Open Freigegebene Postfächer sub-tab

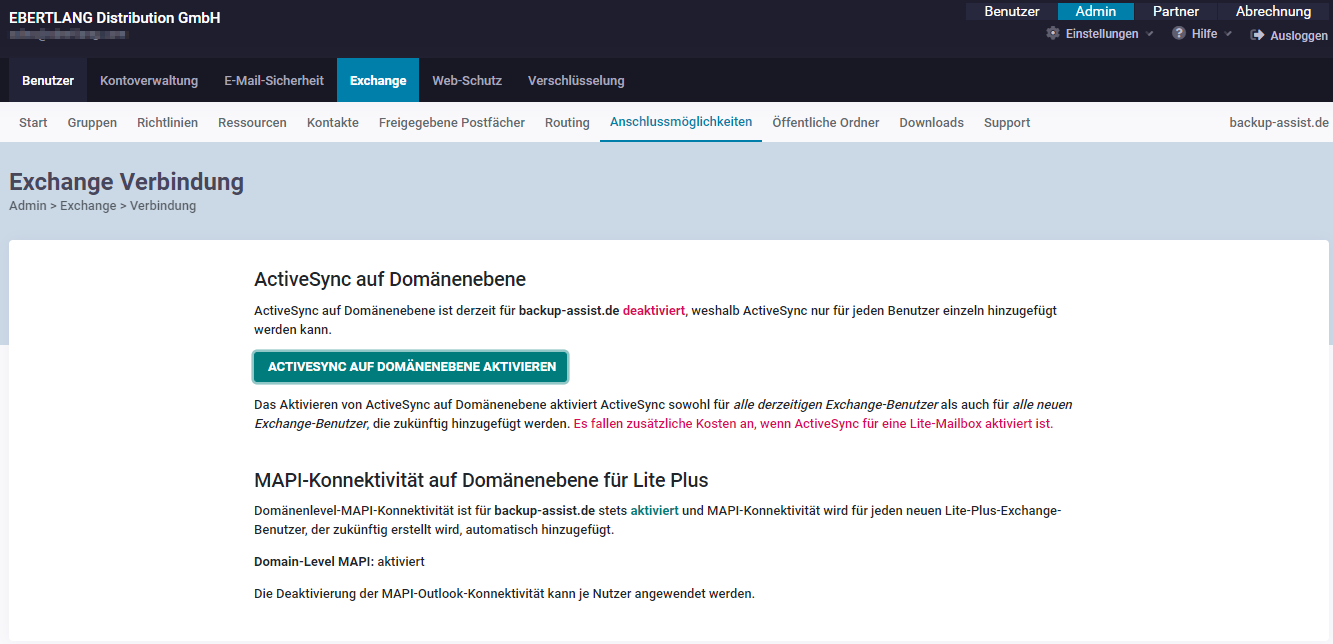click(451, 123)
